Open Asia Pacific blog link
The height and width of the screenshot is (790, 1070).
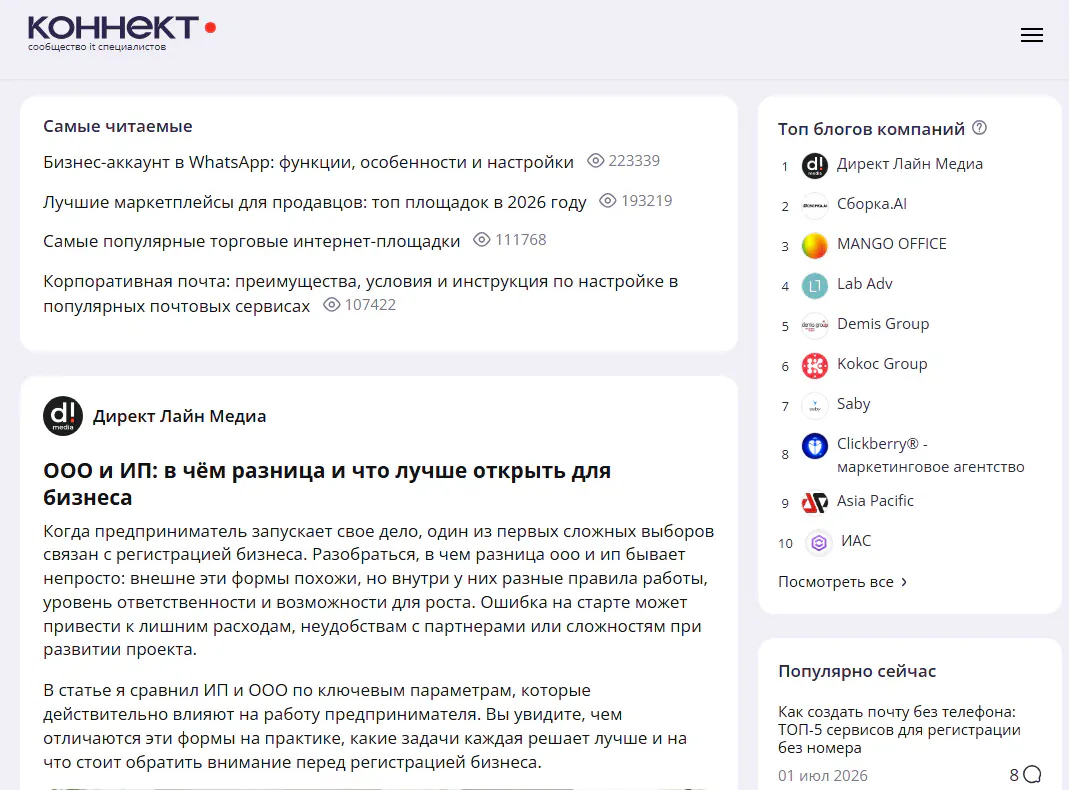click(x=875, y=501)
